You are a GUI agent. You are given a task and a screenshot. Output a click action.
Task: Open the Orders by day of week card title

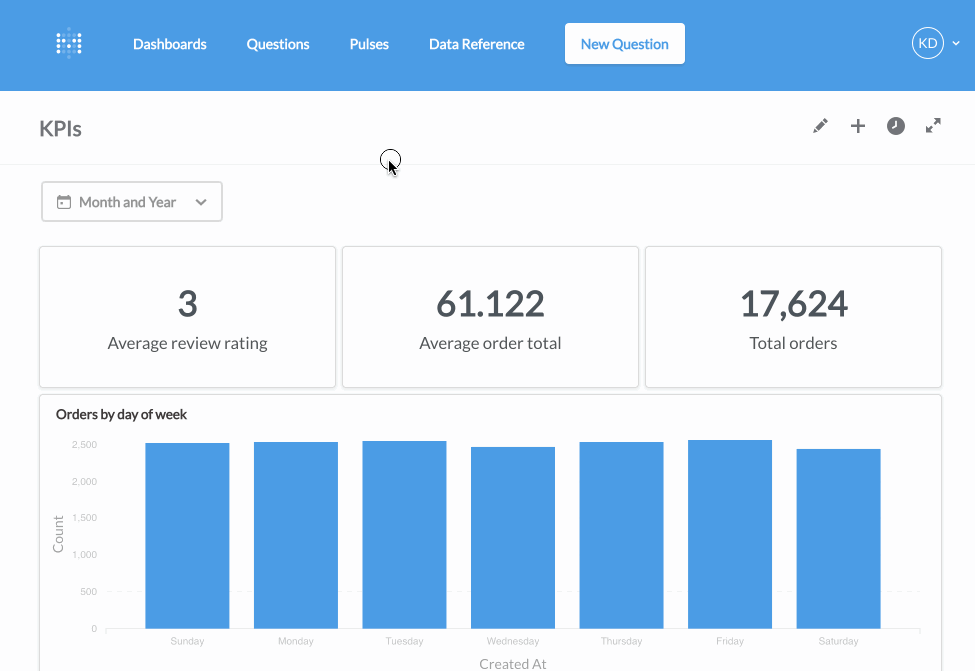pyautogui.click(x=121, y=413)
